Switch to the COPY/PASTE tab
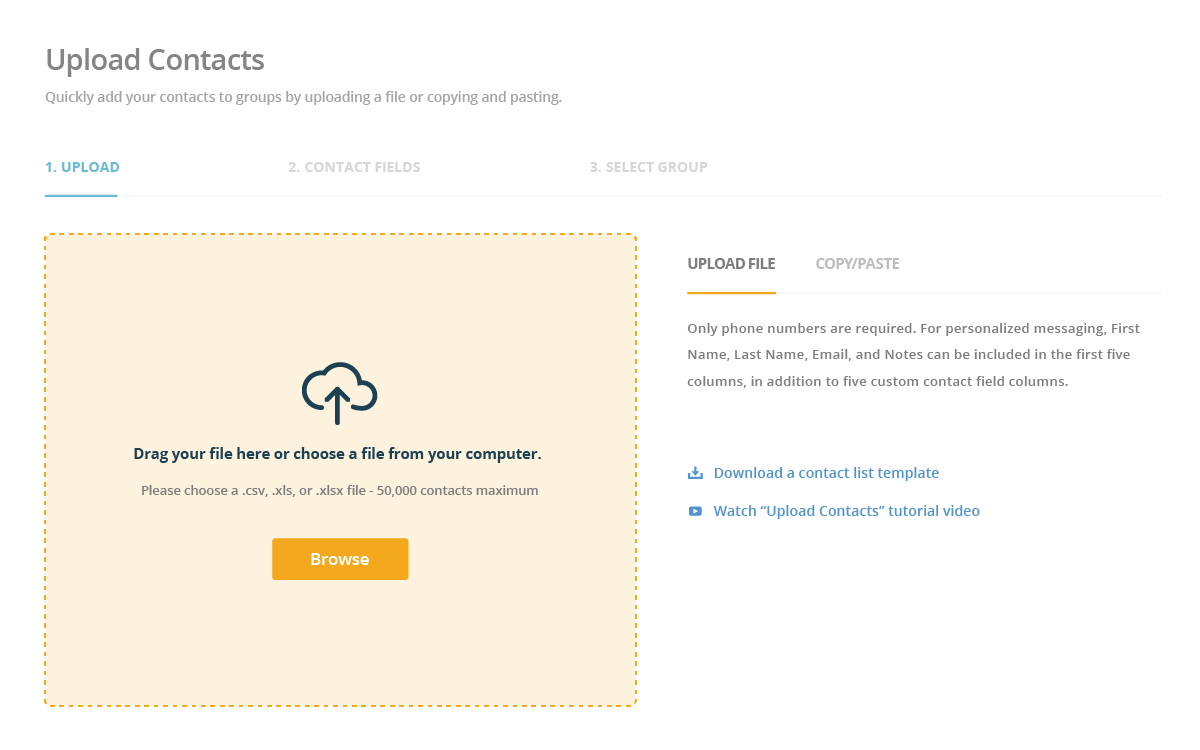1200x750 pixels. (857, 264)
